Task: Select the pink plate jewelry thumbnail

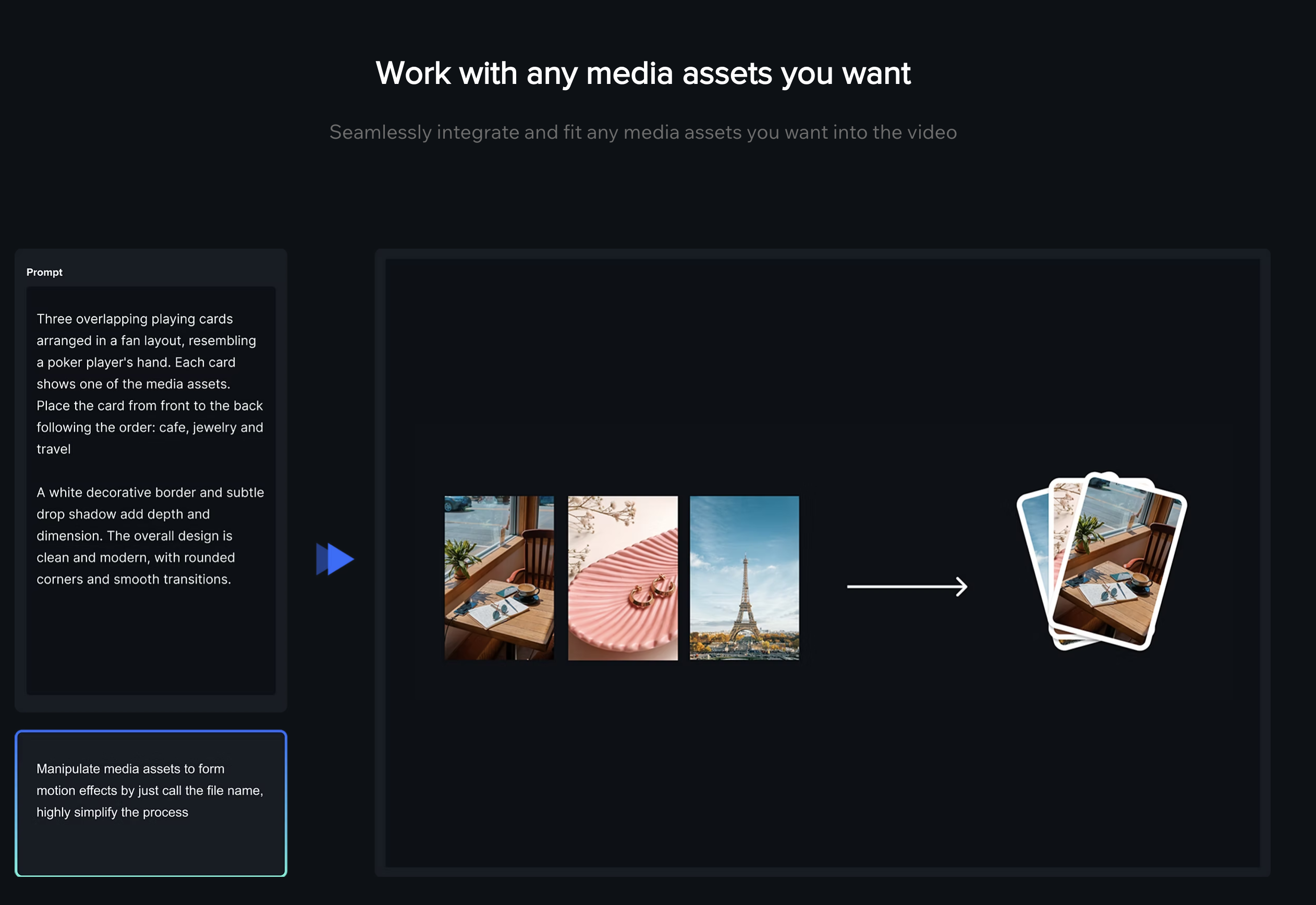Action: (x=623, y=577)
